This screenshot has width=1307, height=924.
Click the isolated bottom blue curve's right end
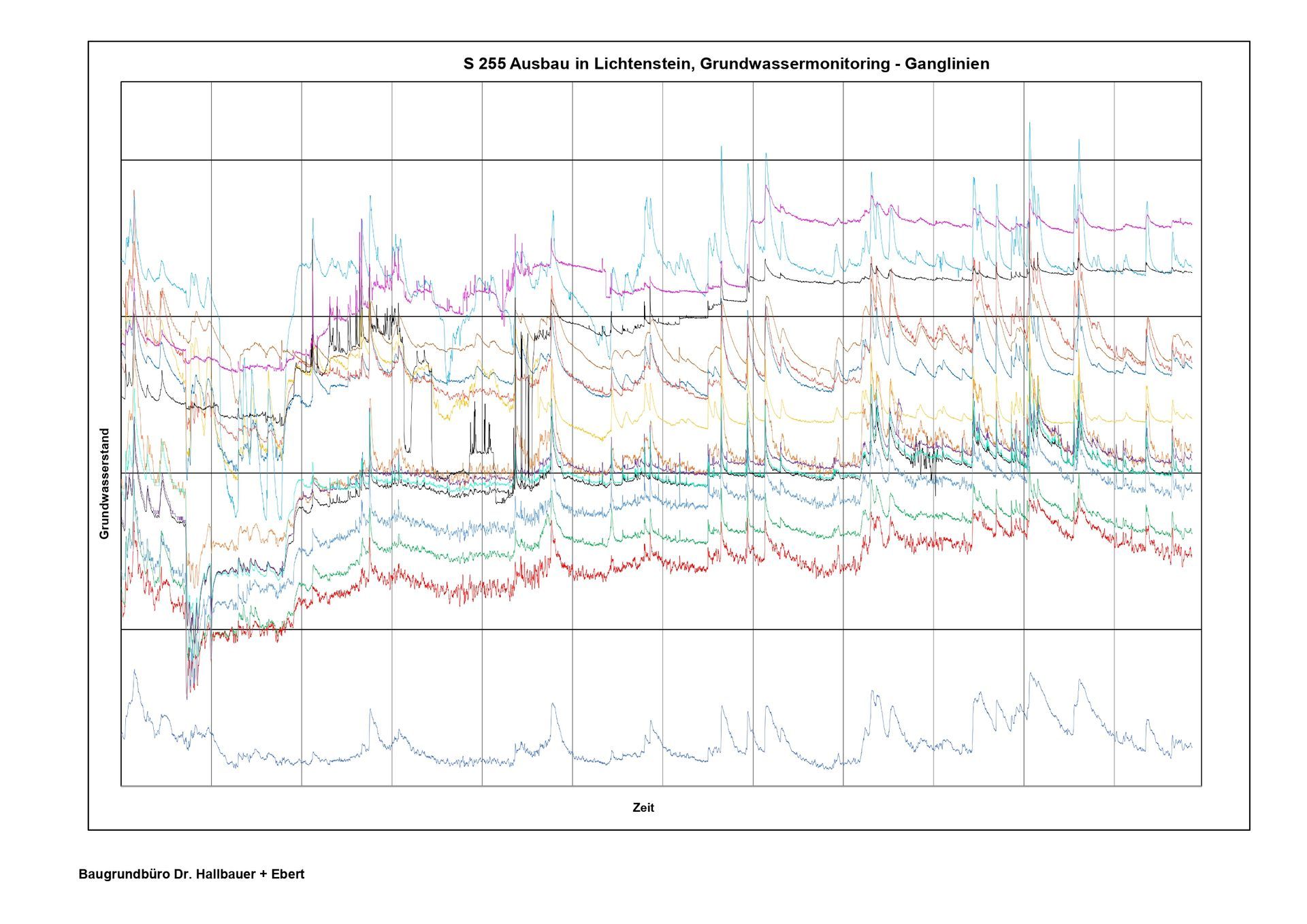(x=1191, y=746)
